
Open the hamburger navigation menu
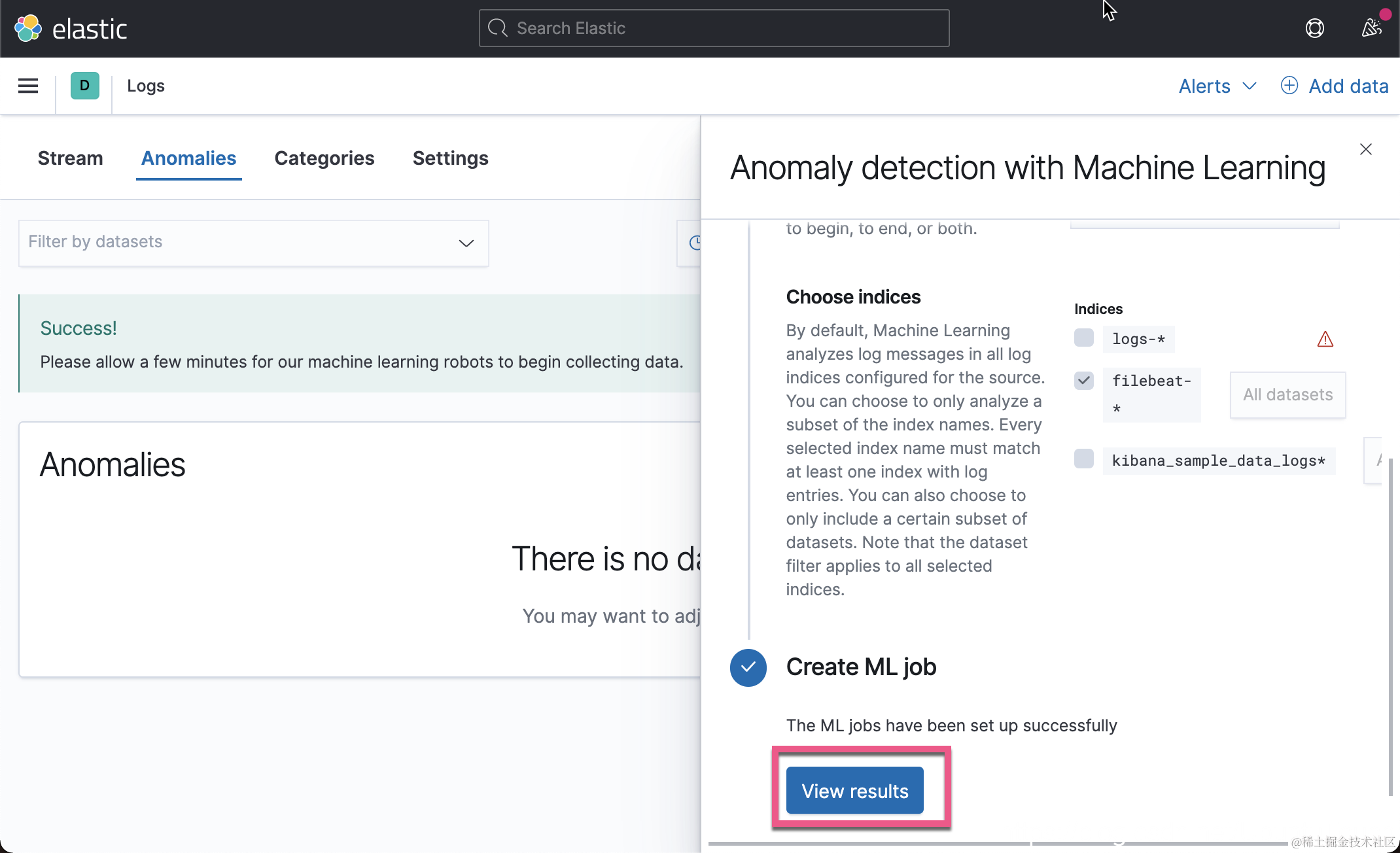[28, 86]
